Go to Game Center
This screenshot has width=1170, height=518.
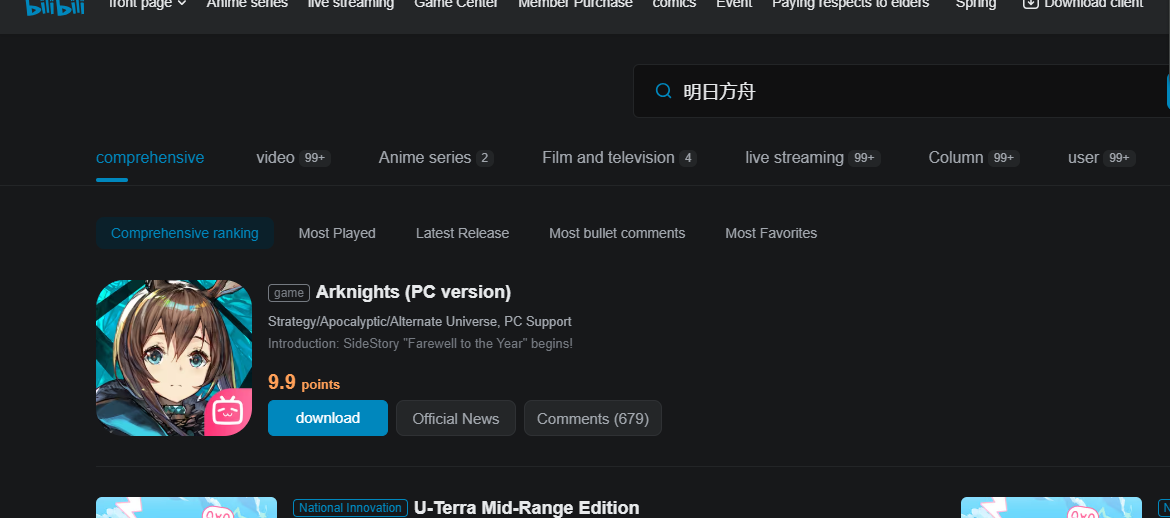pos(456,4)
